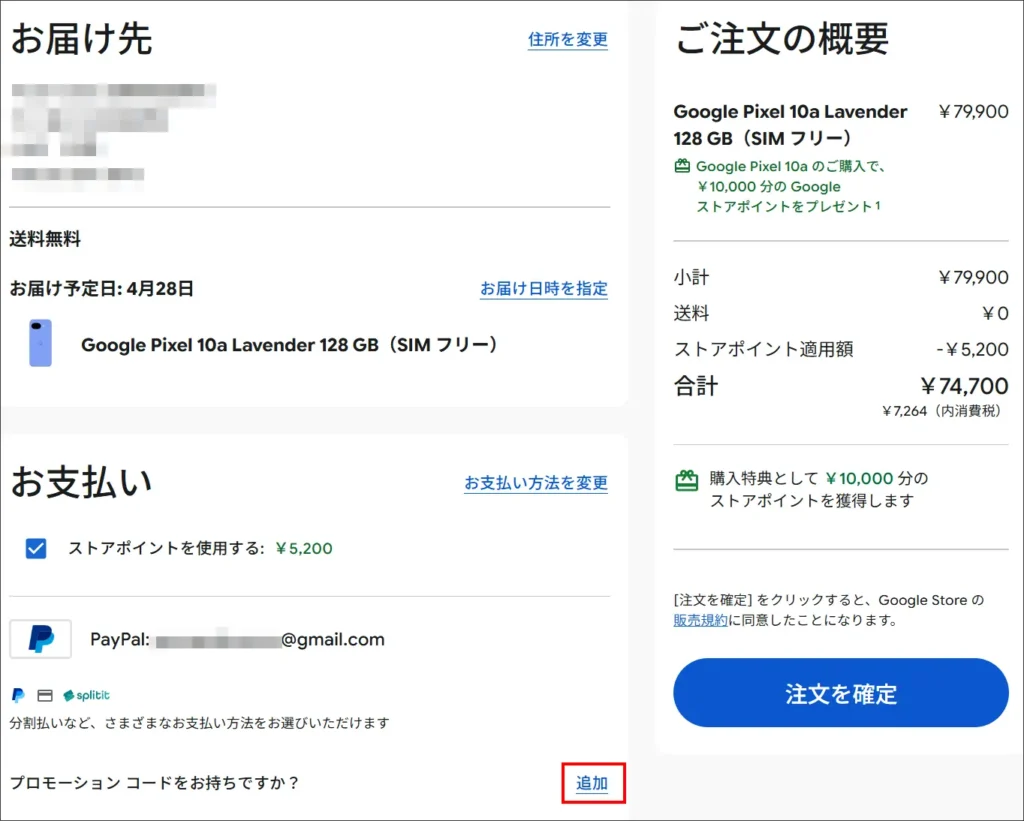This screenshot has height=821, width=1024.
Task: Click the Pixel 10a Lavender phone thumbnail
Action: point(40,344)
